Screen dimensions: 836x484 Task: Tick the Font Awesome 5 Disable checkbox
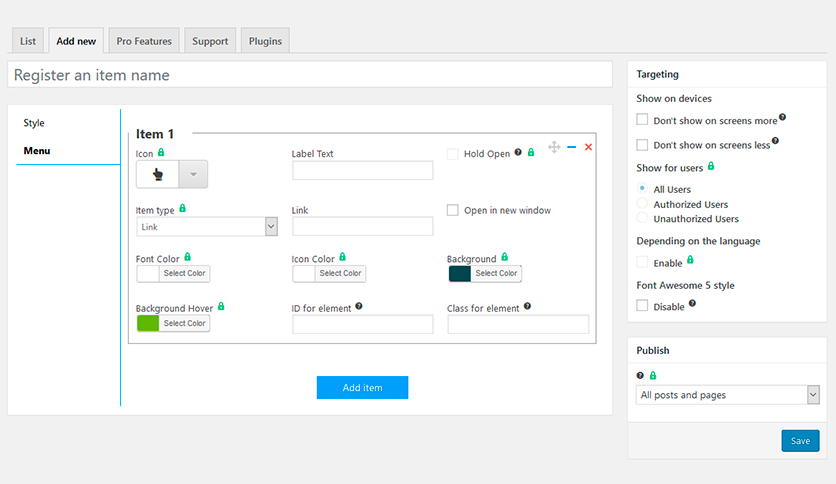(643, 306)
